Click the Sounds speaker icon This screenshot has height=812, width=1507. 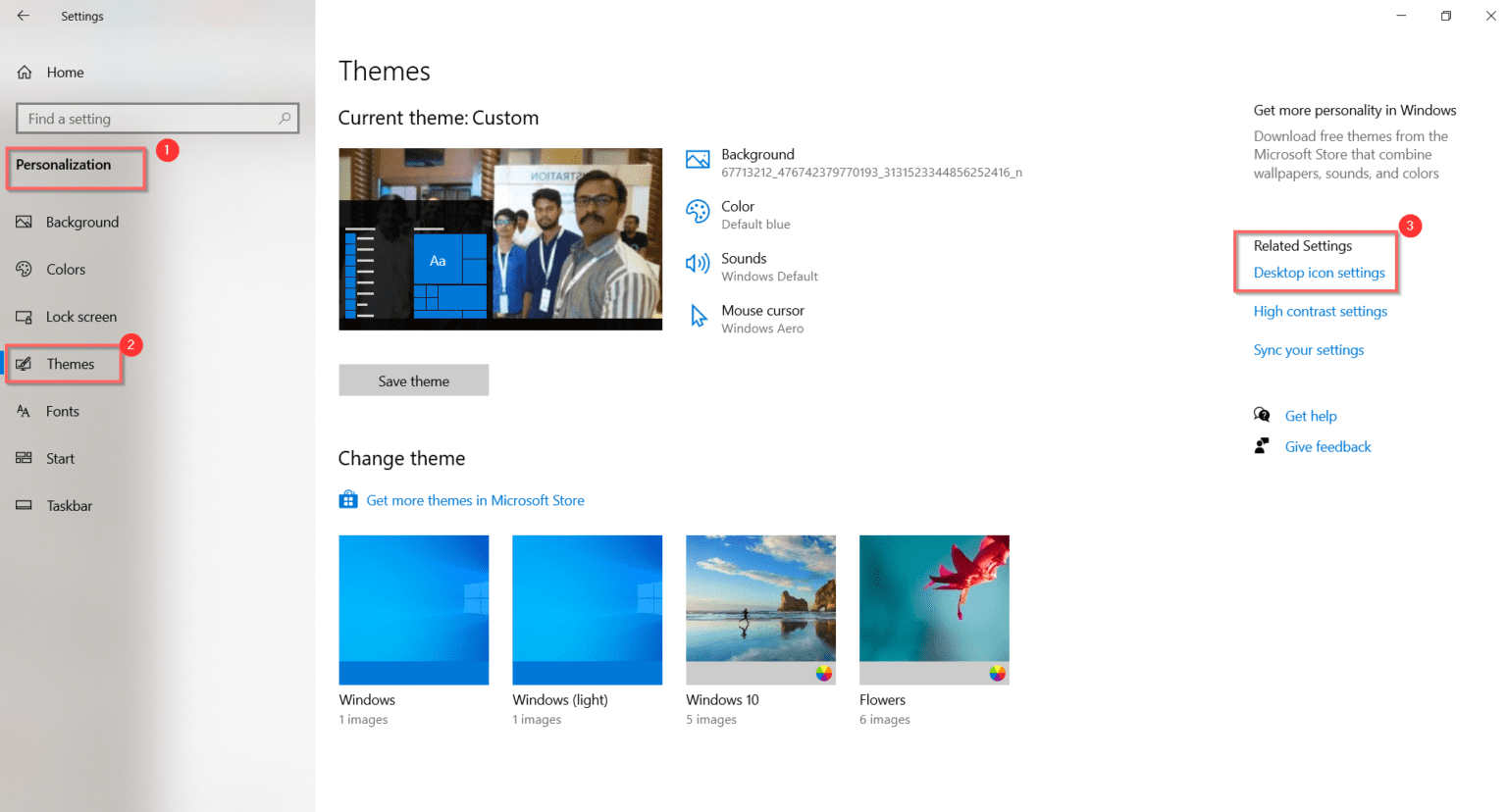[697, 263]
